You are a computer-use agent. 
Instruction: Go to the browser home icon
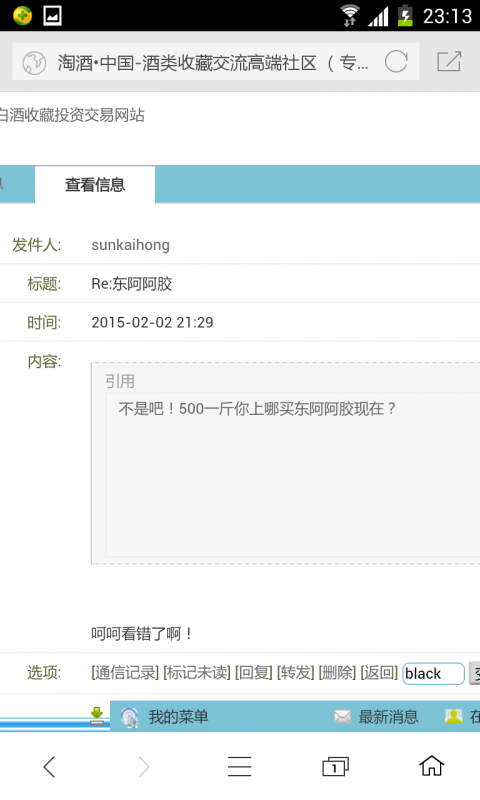[432, 765]
